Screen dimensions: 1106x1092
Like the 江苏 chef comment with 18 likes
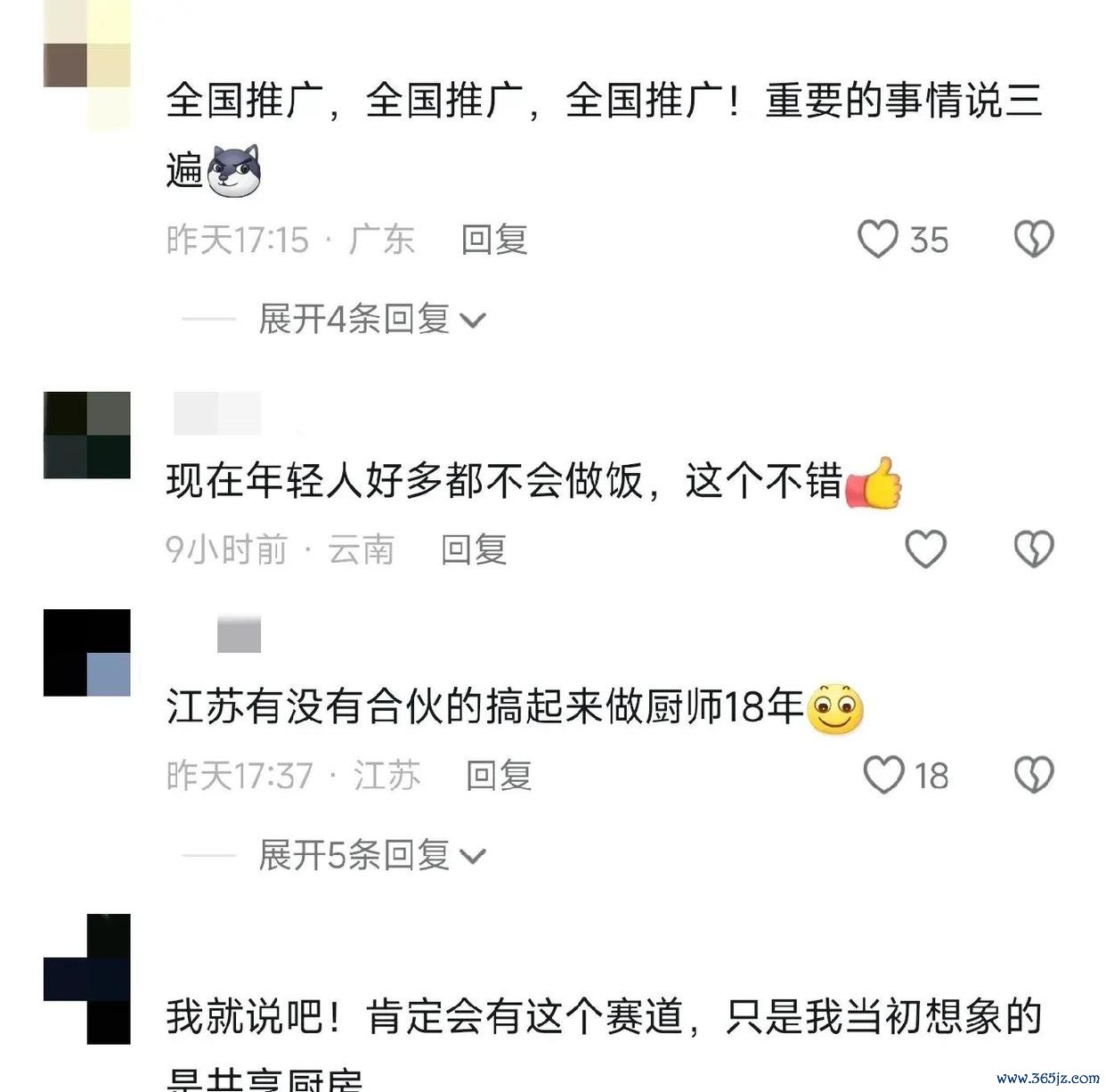tap(884, 774)
